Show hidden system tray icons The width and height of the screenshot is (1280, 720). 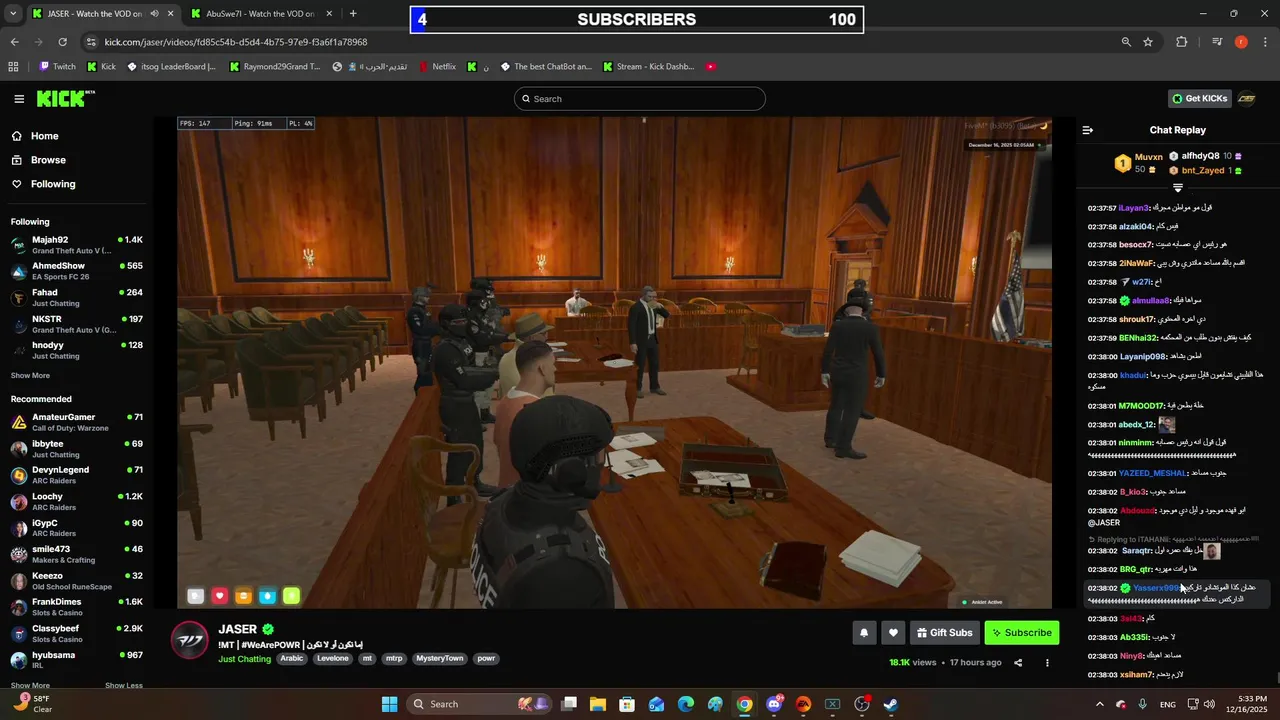click(x=1100, y=704)
